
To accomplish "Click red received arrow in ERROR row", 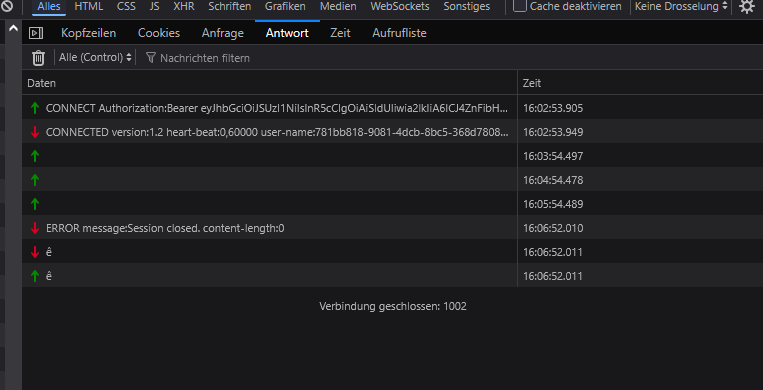I will tap(35, 228).
